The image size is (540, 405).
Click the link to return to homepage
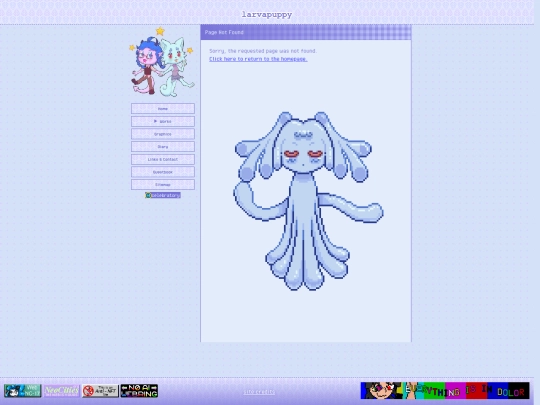tap(258, 59)
